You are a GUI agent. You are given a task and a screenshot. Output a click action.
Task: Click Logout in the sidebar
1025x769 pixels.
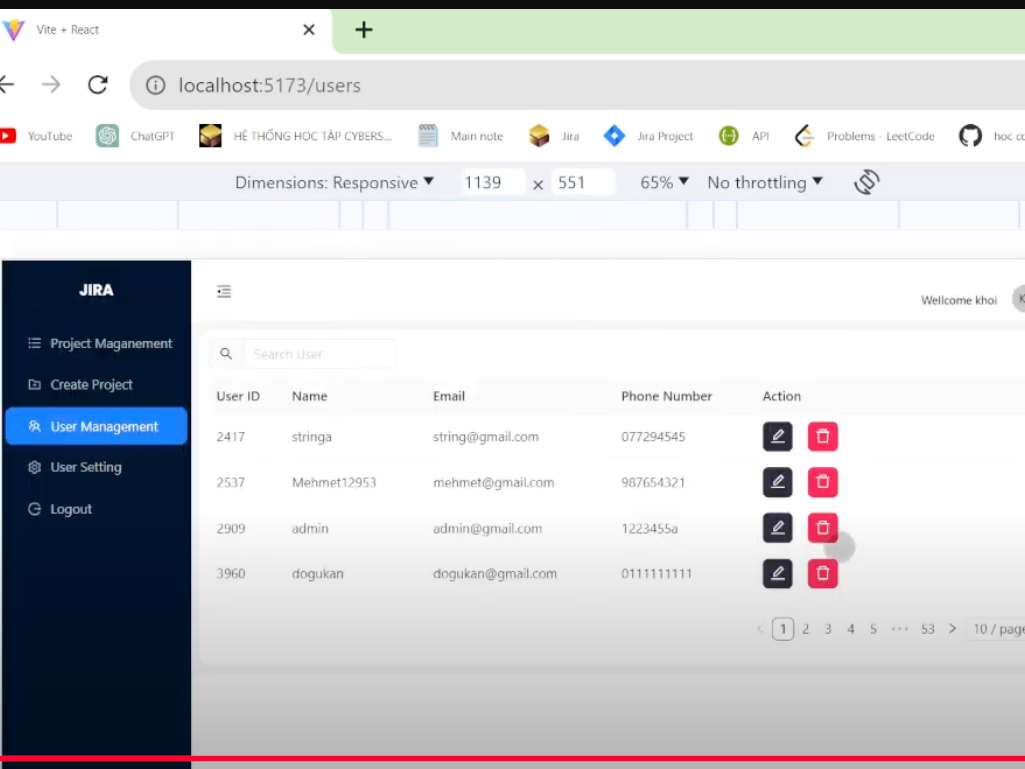pos(70,509)
